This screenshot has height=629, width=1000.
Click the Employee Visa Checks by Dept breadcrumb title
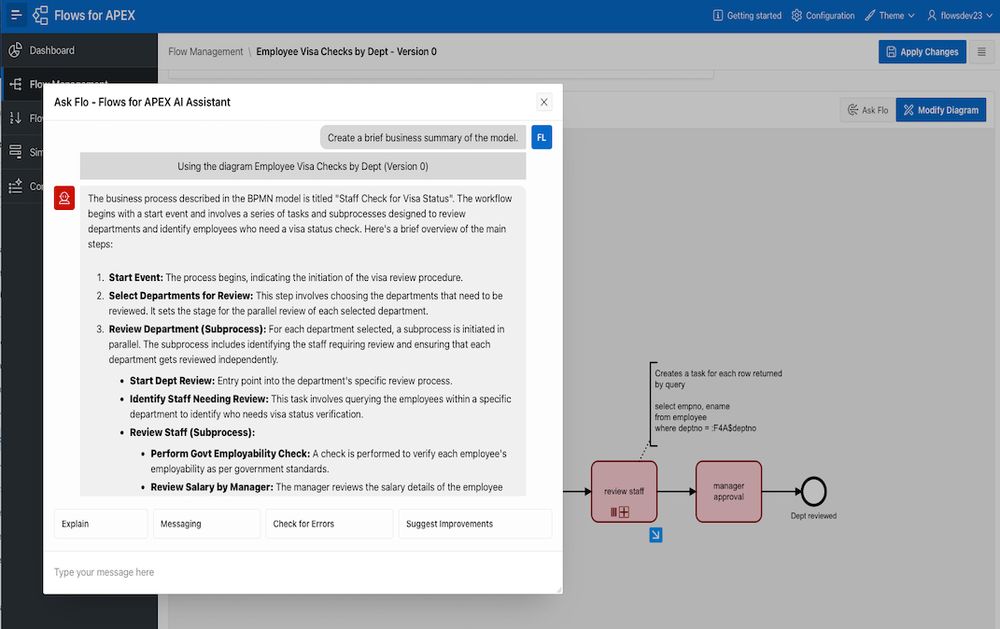(346, 52)
